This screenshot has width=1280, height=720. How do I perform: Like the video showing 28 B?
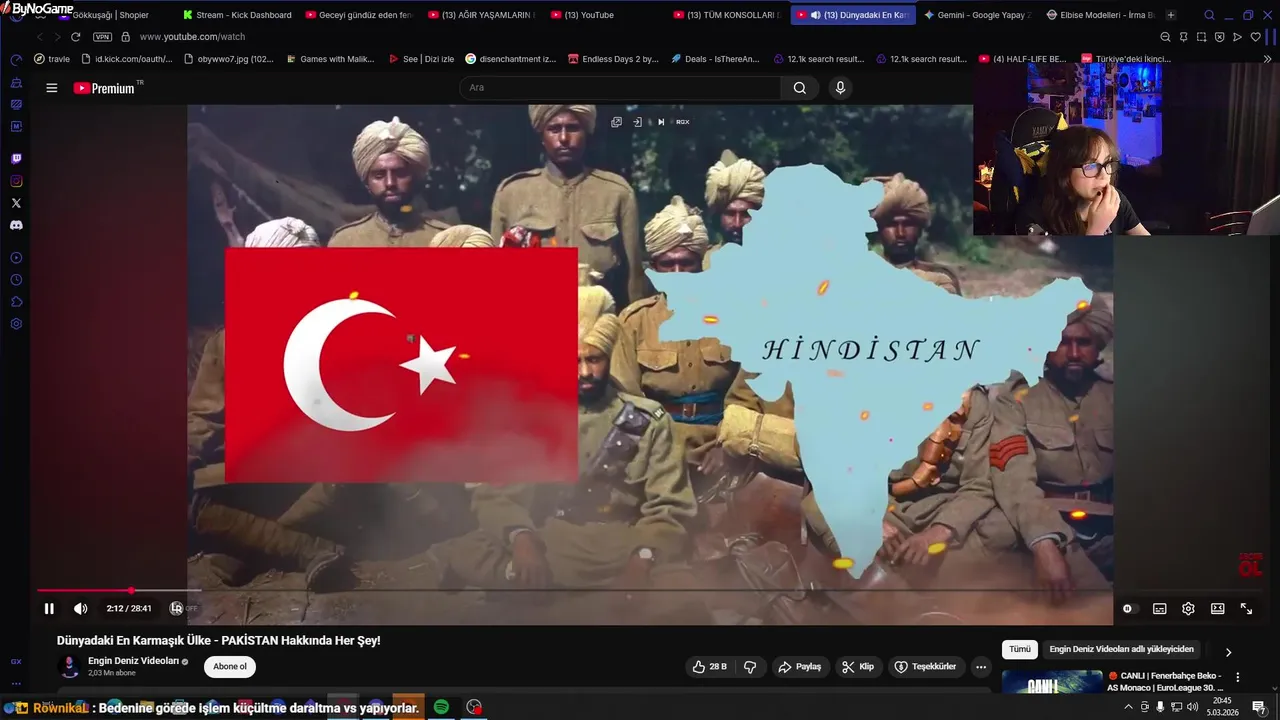click(710, 667)
